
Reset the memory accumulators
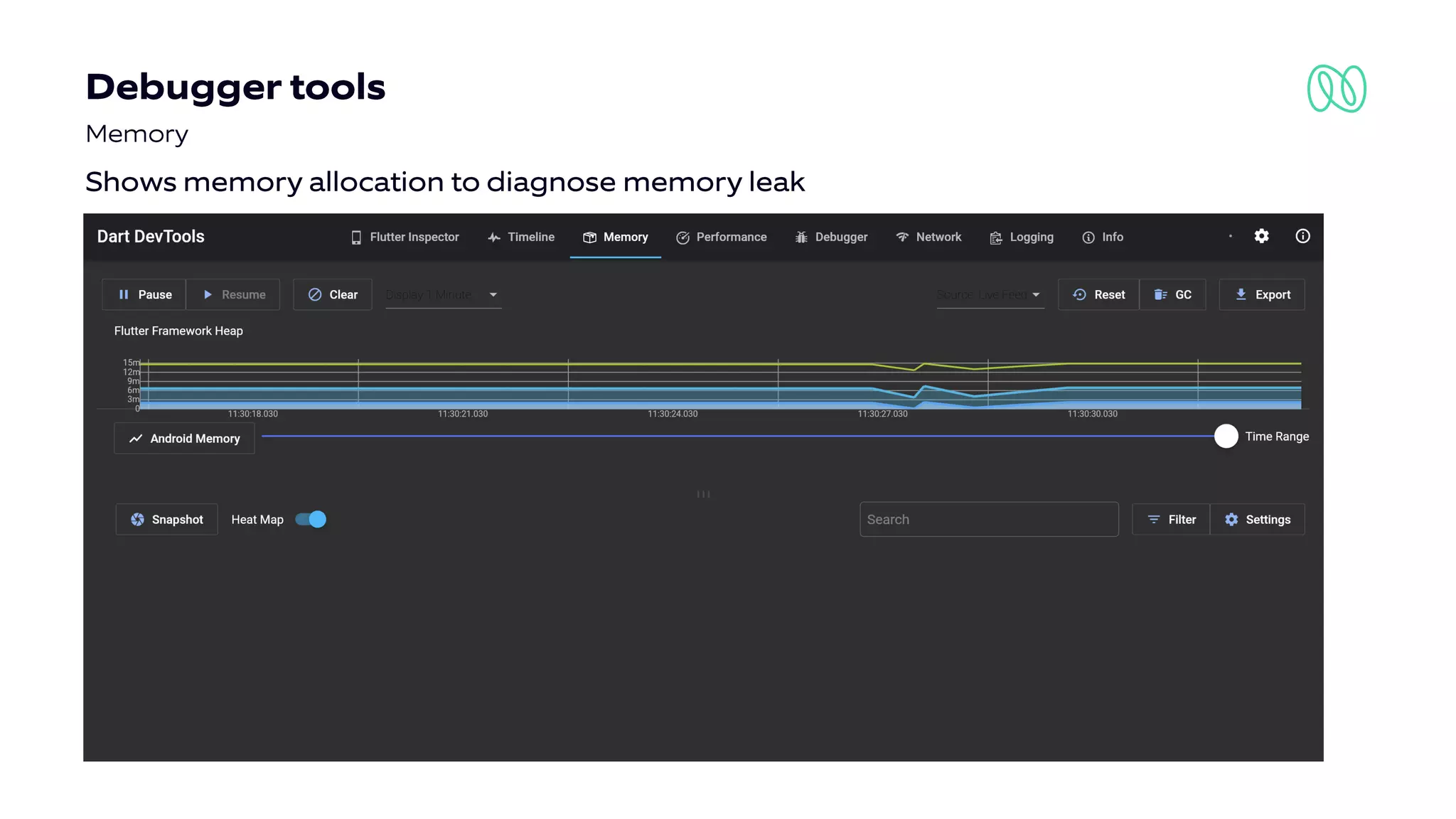(x=1098, y=294)
